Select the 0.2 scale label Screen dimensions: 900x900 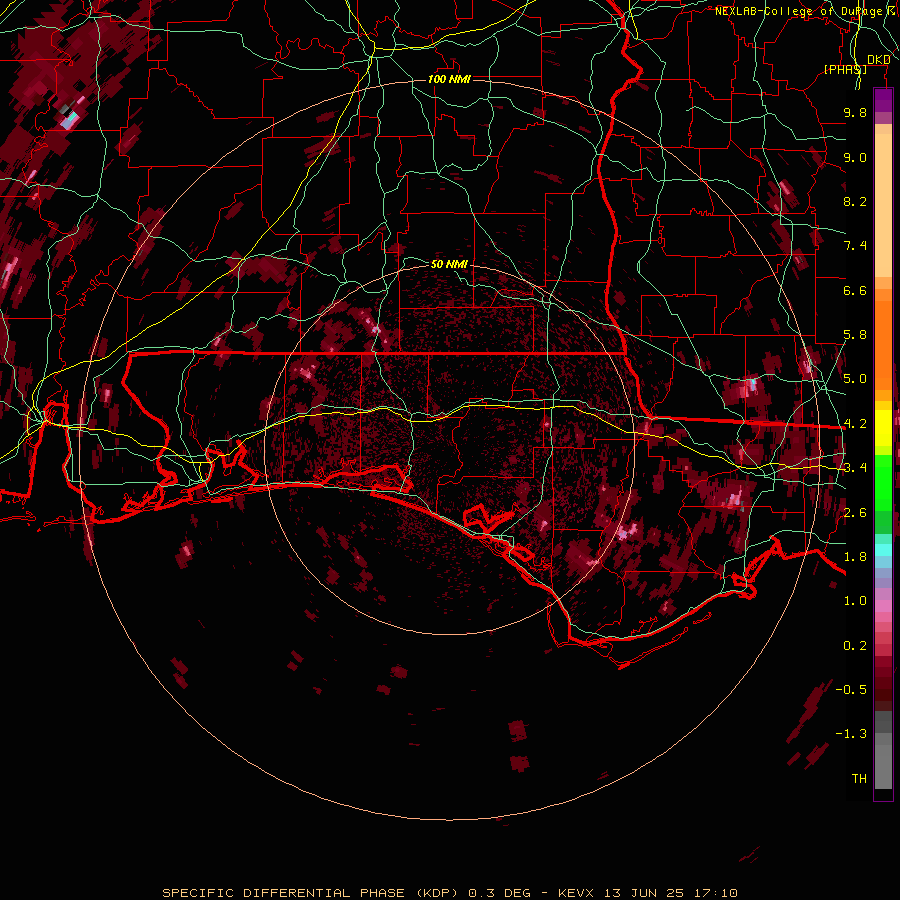pyautogui.click(x=855, y=646)
